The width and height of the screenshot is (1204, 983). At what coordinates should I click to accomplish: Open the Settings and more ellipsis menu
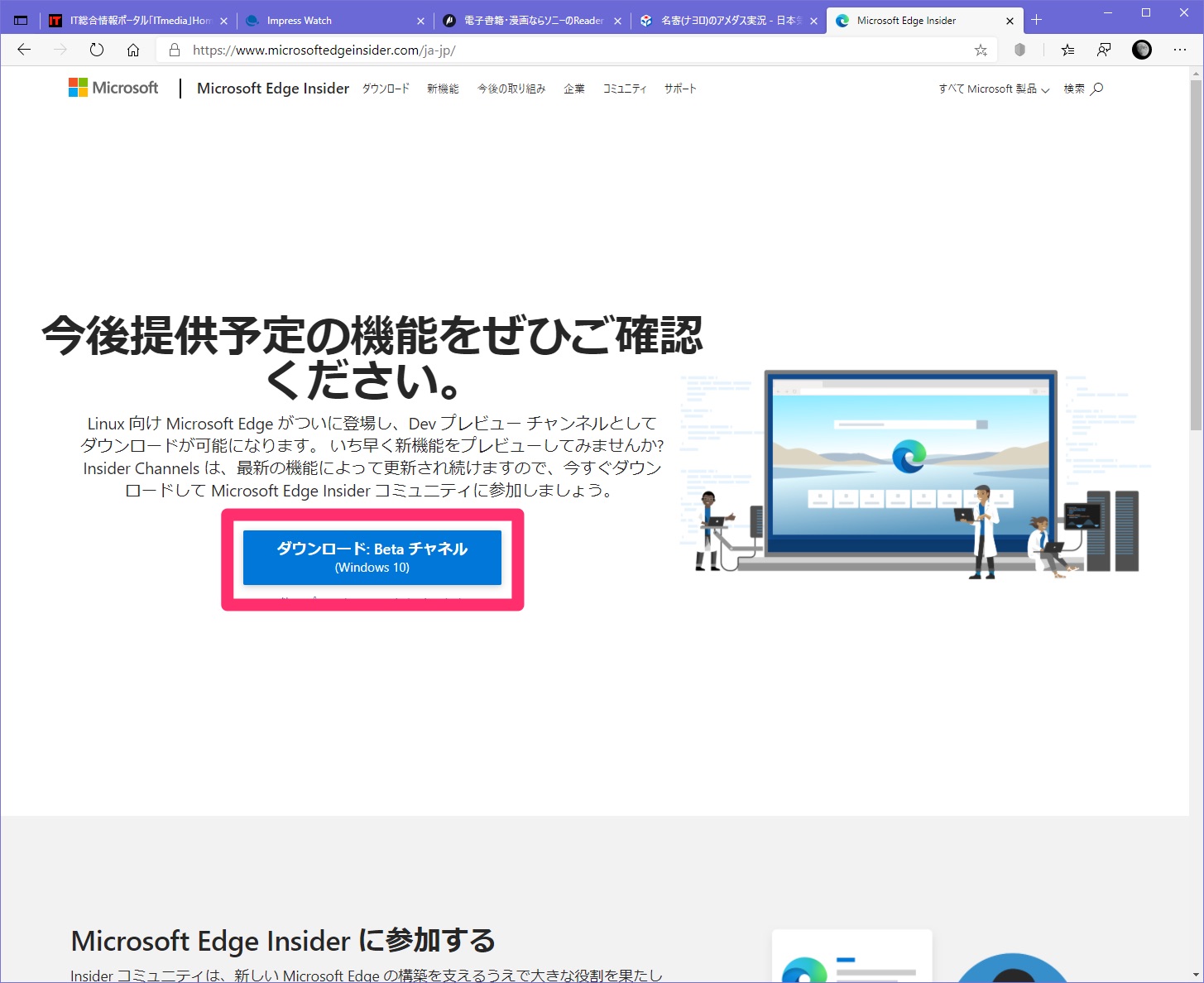(1180, 50)
